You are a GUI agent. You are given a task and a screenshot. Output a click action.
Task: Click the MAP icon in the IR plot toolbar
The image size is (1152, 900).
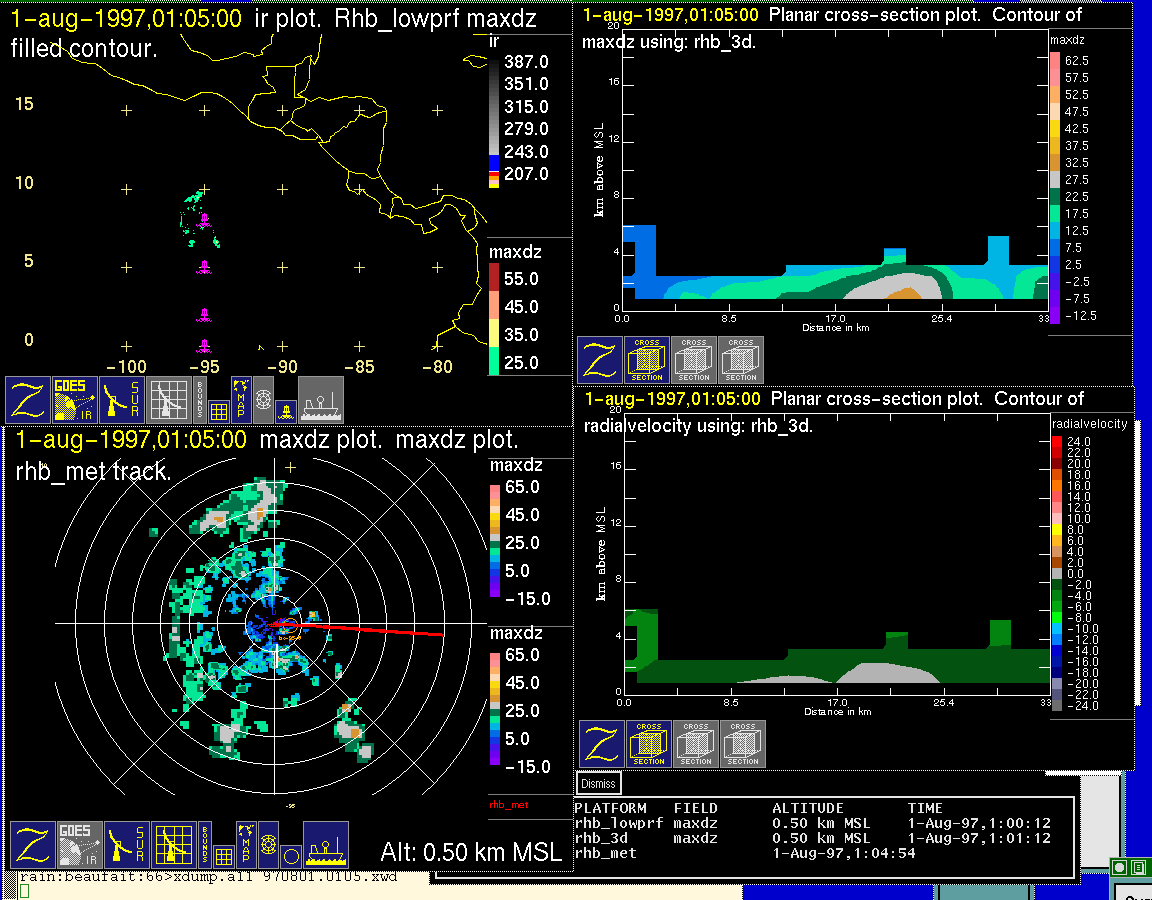click(x=241, y=392)
